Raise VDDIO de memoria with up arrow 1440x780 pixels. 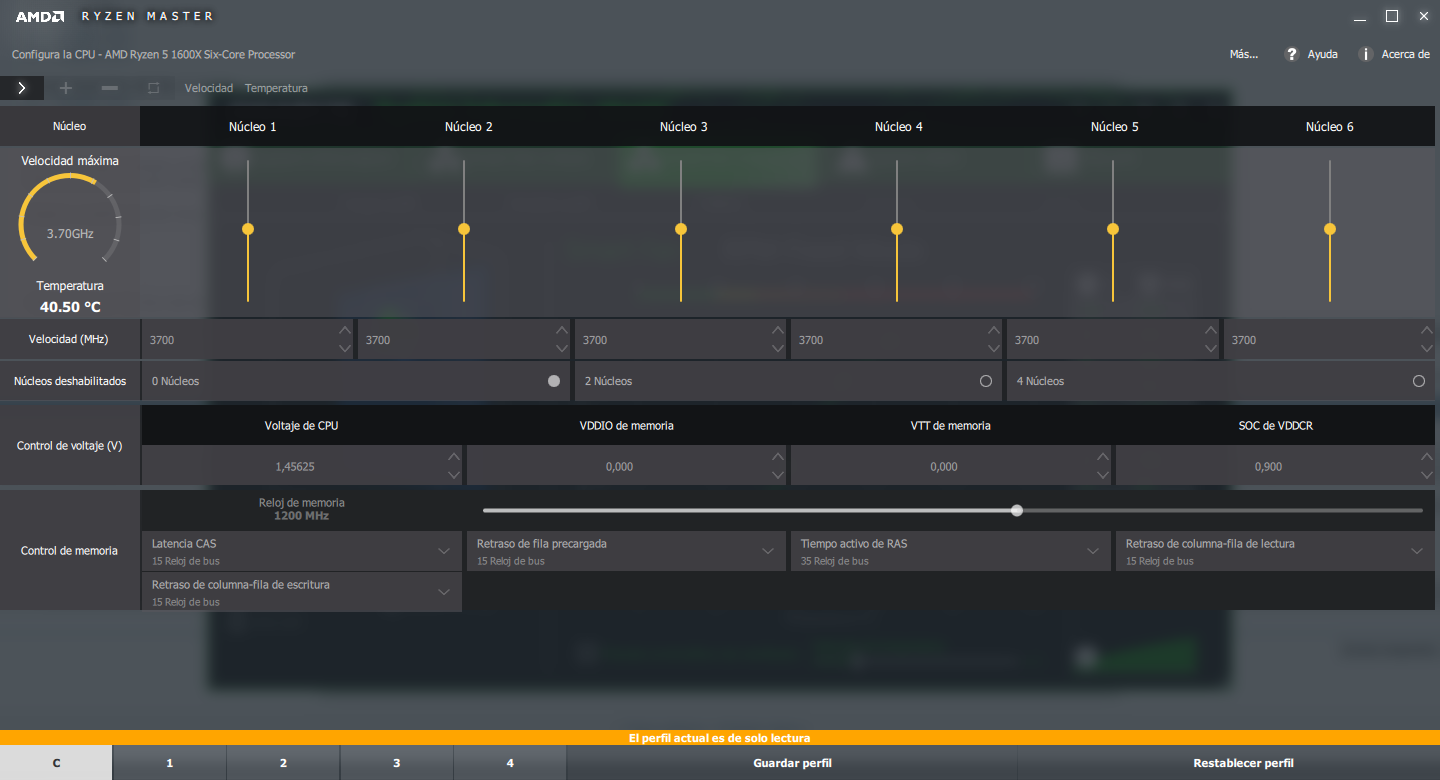point(778,457)
